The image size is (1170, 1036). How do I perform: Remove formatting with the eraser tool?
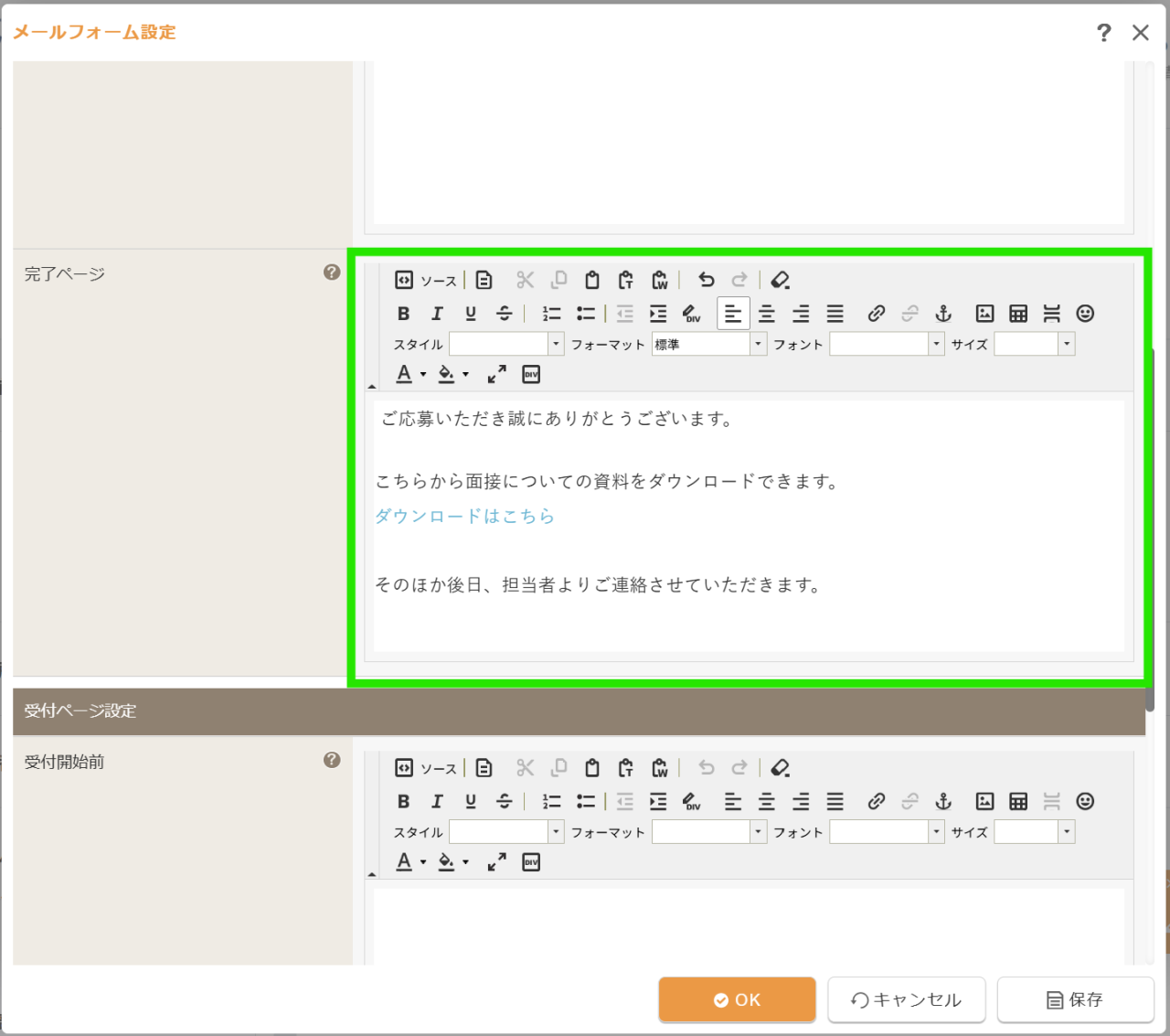pyautogui.click(x=780, y=280)
